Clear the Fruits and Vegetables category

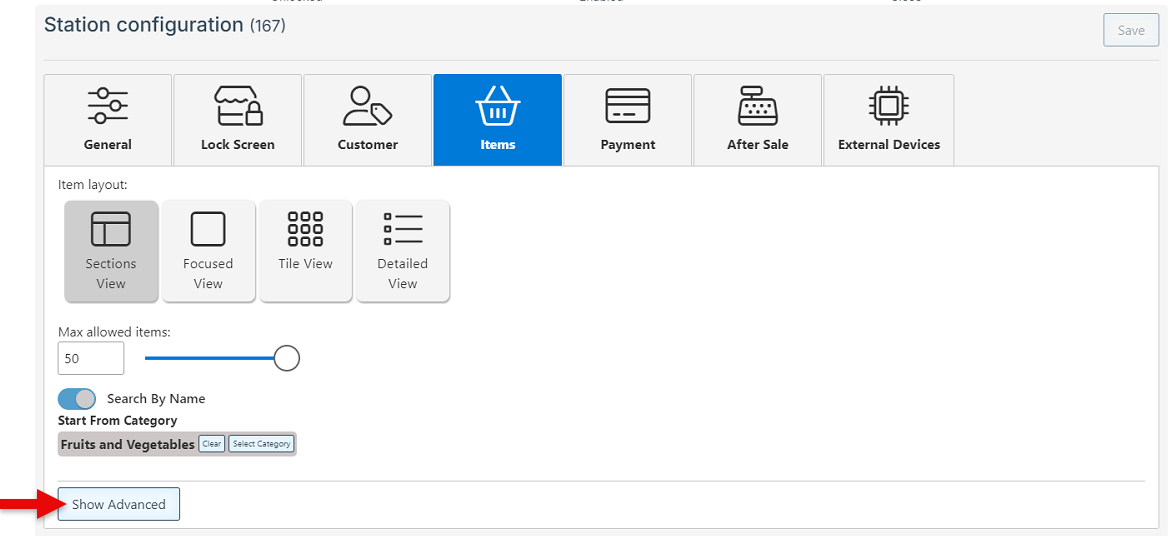(x=211, y=444)
